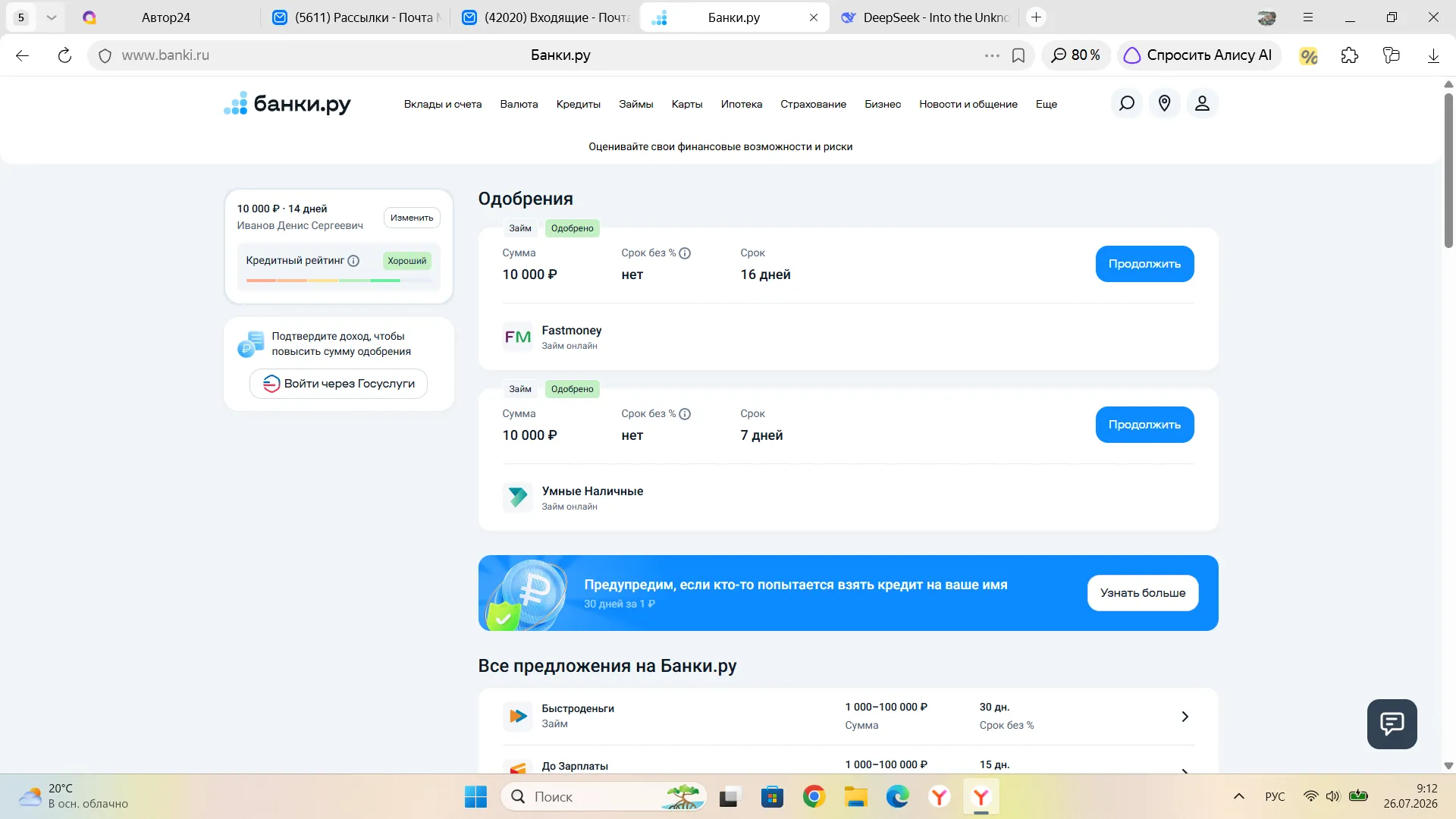Click the Банки.ру logo
The height and width of the screenshot is (819, 1456).
tap(287, 104)
